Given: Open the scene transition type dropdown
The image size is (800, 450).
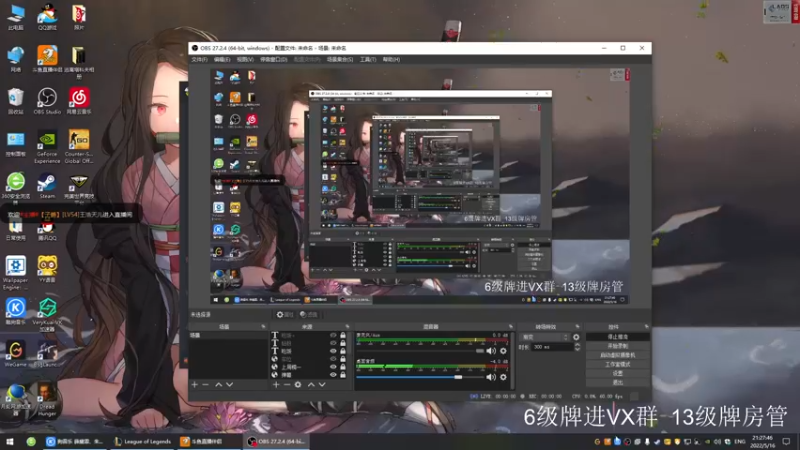Looking at the screenshot, I should point(544,337).
